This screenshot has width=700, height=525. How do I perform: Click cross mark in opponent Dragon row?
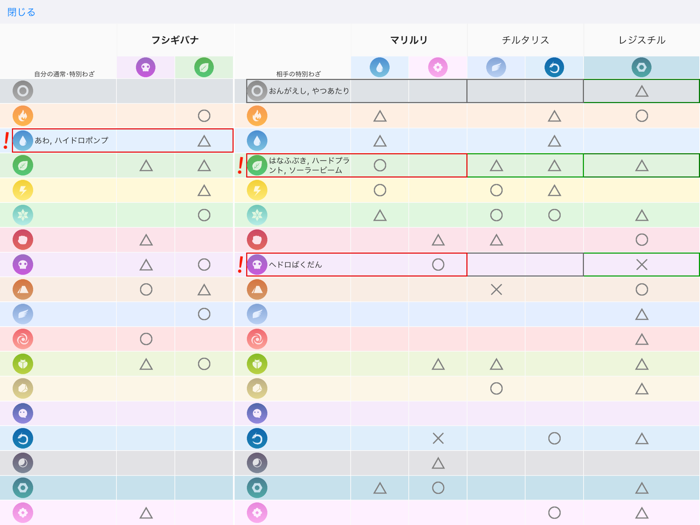point(438,438)
